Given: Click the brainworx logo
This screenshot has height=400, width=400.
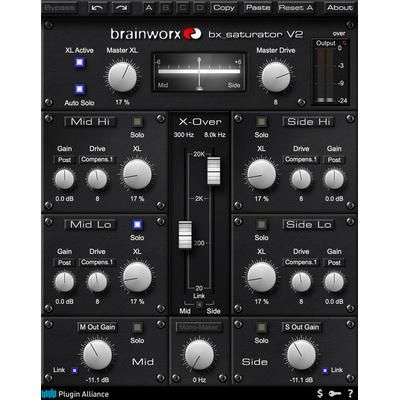Looking at the screenshot, I should coord(156,34).
